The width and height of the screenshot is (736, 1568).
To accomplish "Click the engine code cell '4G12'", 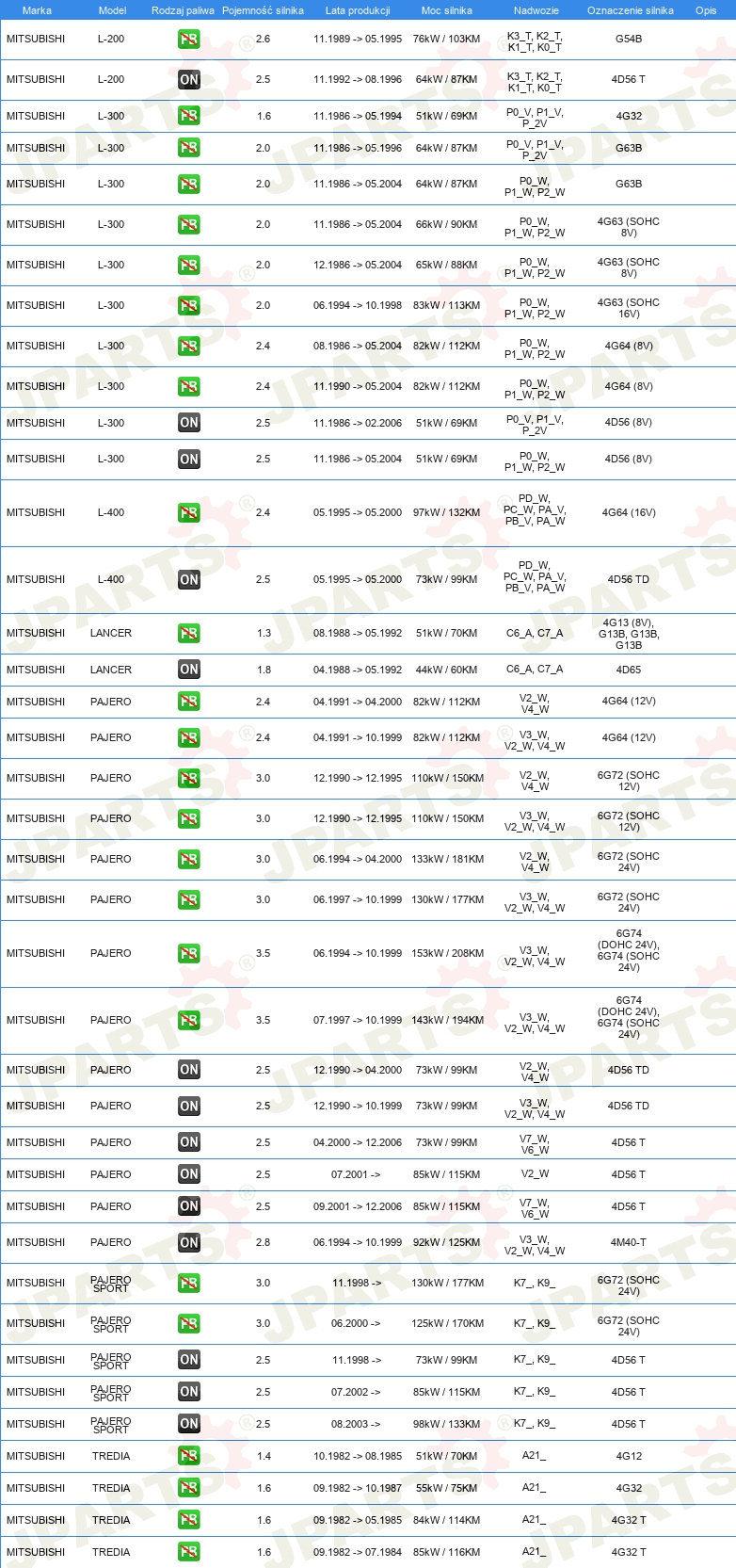I will click(629, 1457).
